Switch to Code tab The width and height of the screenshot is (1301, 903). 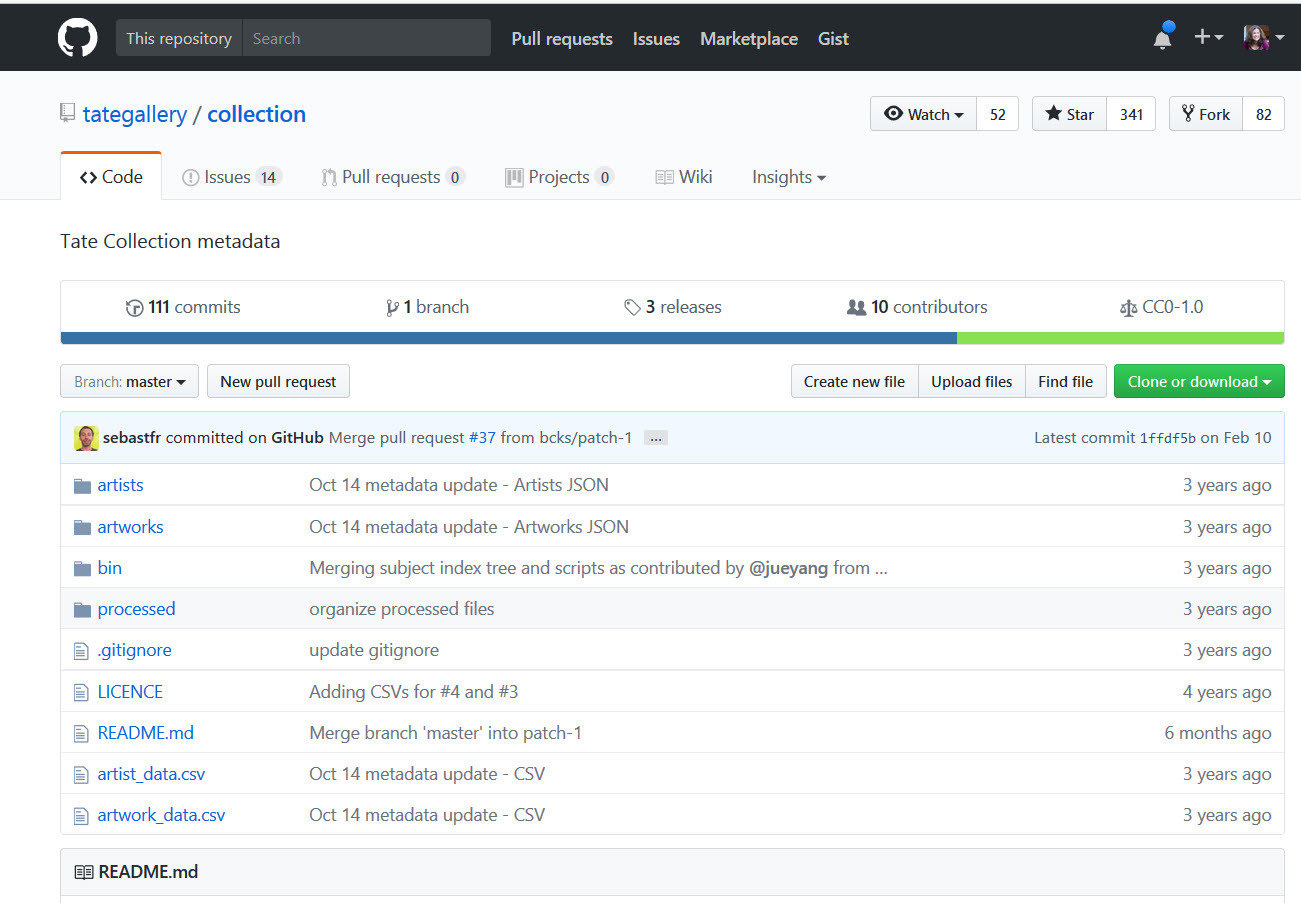tap(111, 177)
